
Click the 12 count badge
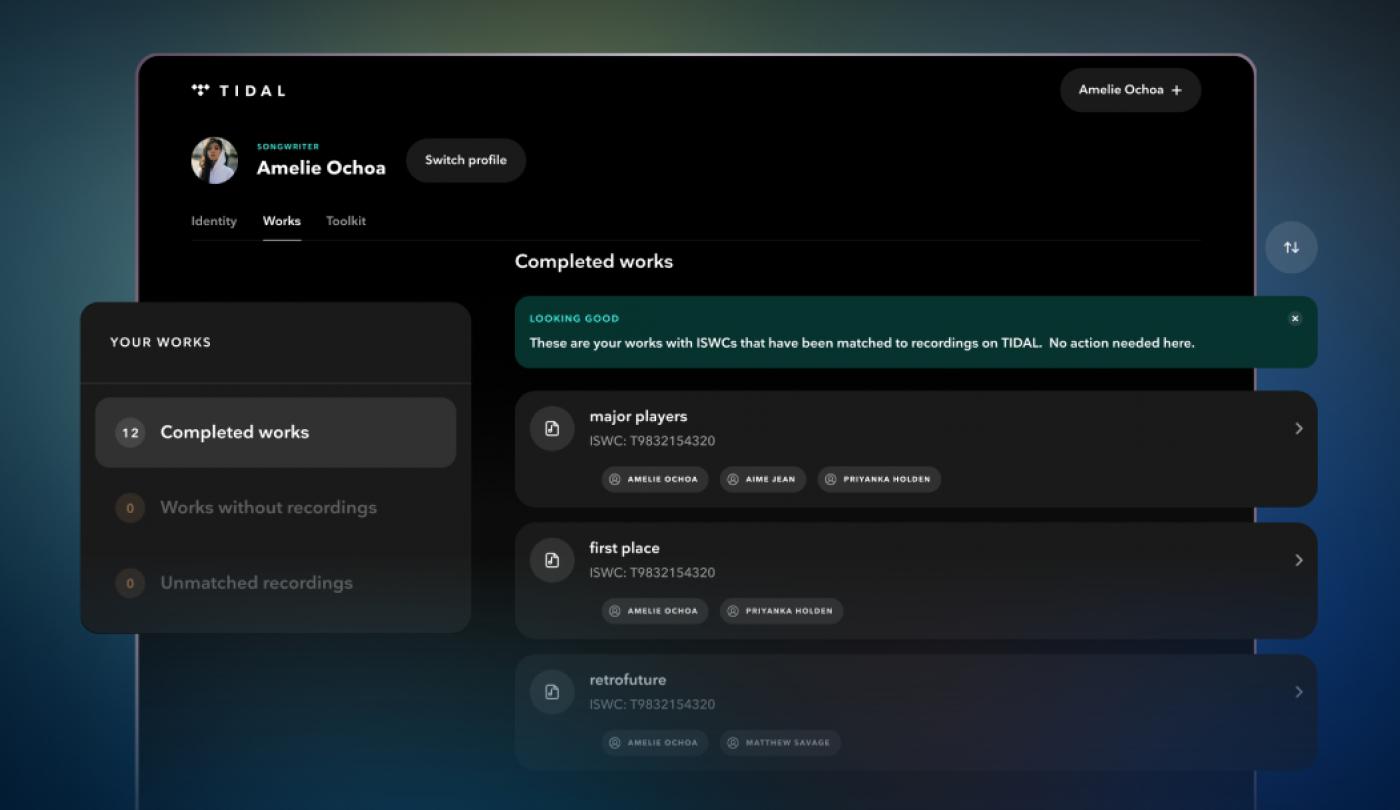[x=130, y=433]
